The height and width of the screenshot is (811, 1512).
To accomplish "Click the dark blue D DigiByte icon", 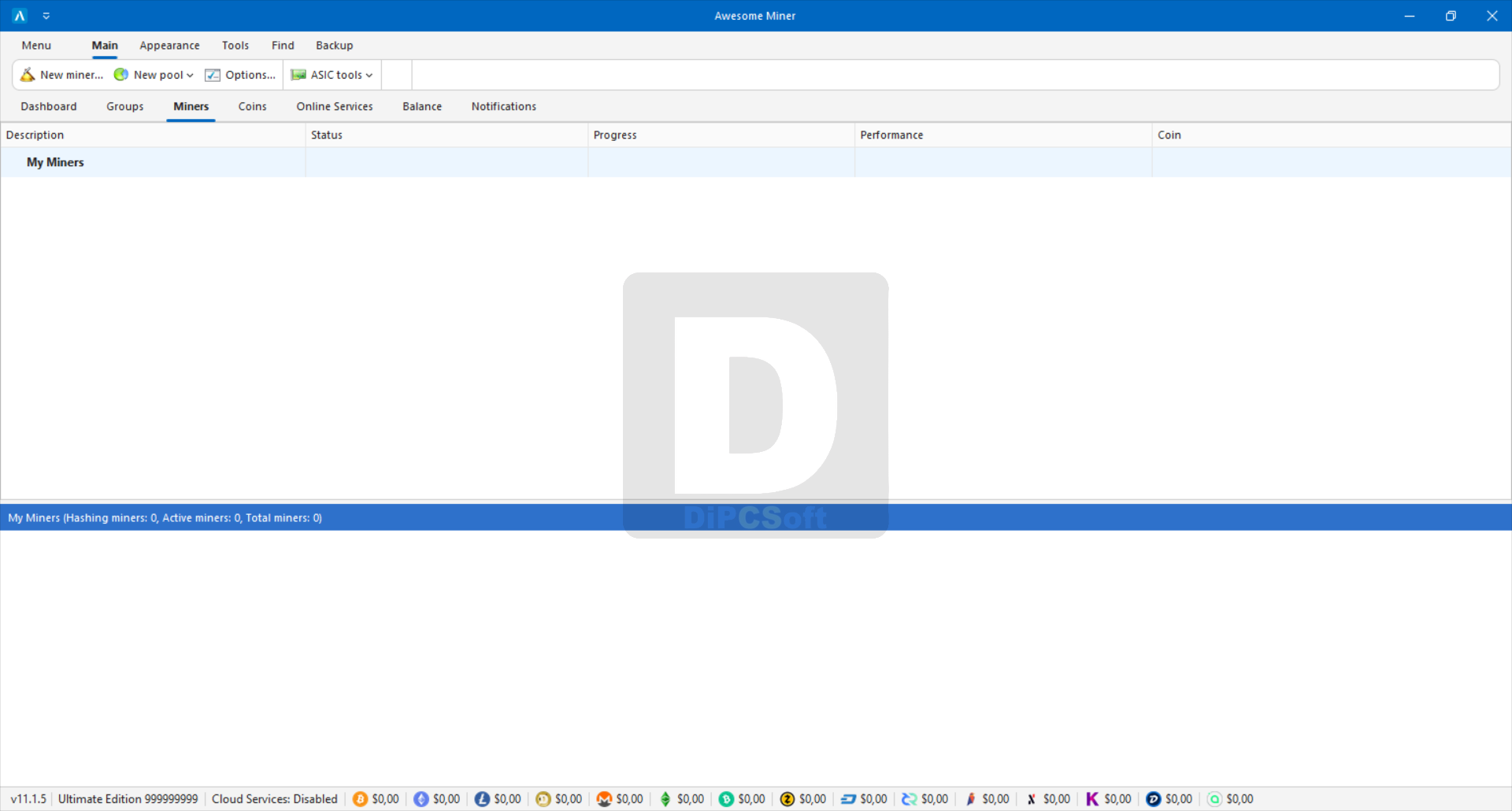I will [1154, 799].
